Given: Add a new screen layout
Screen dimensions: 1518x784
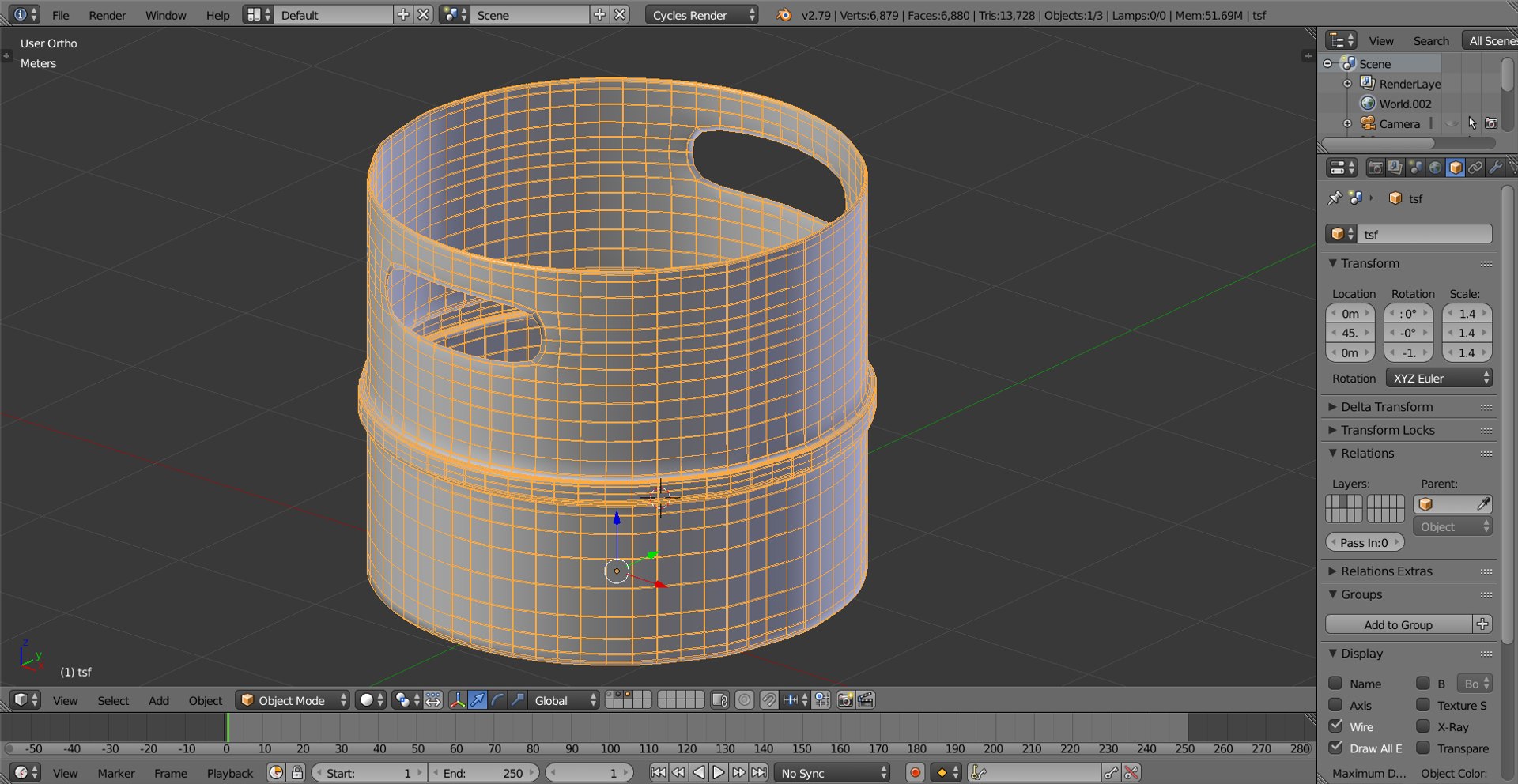Looking at the screenshot, I should pos(403,14).
